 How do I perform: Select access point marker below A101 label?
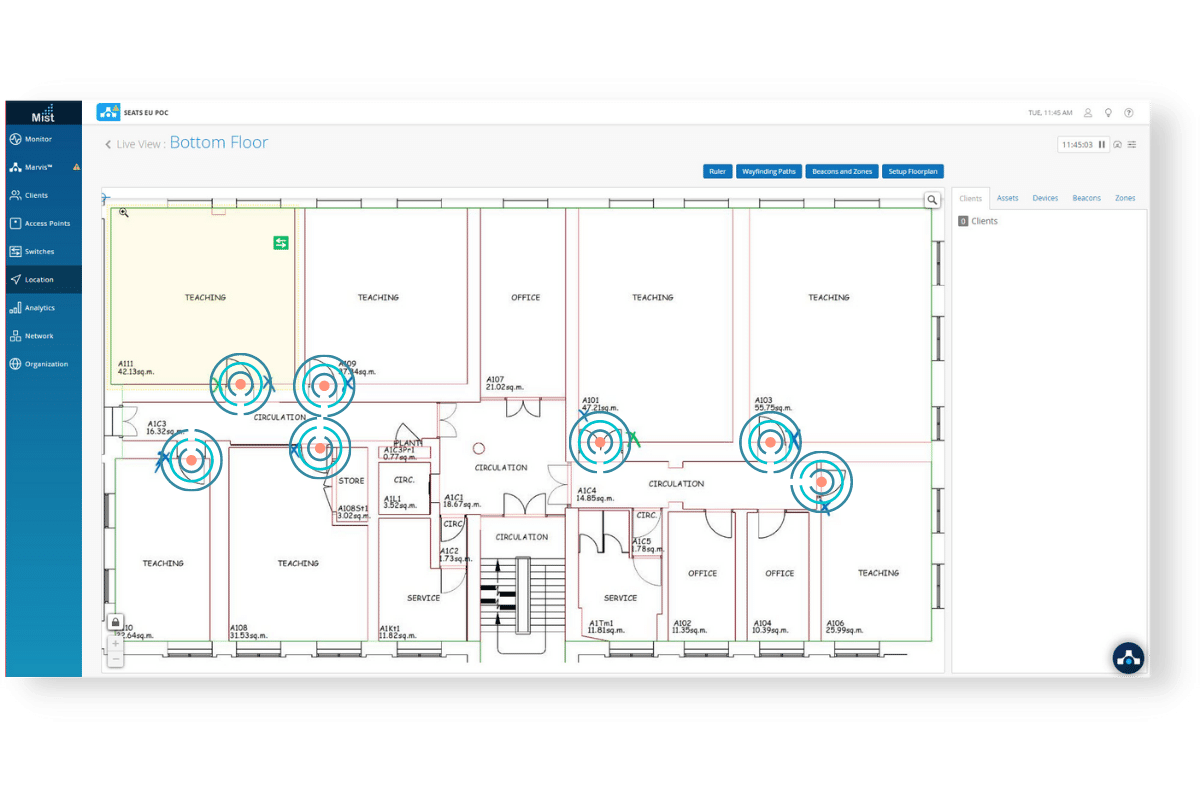tap(600, 442)
